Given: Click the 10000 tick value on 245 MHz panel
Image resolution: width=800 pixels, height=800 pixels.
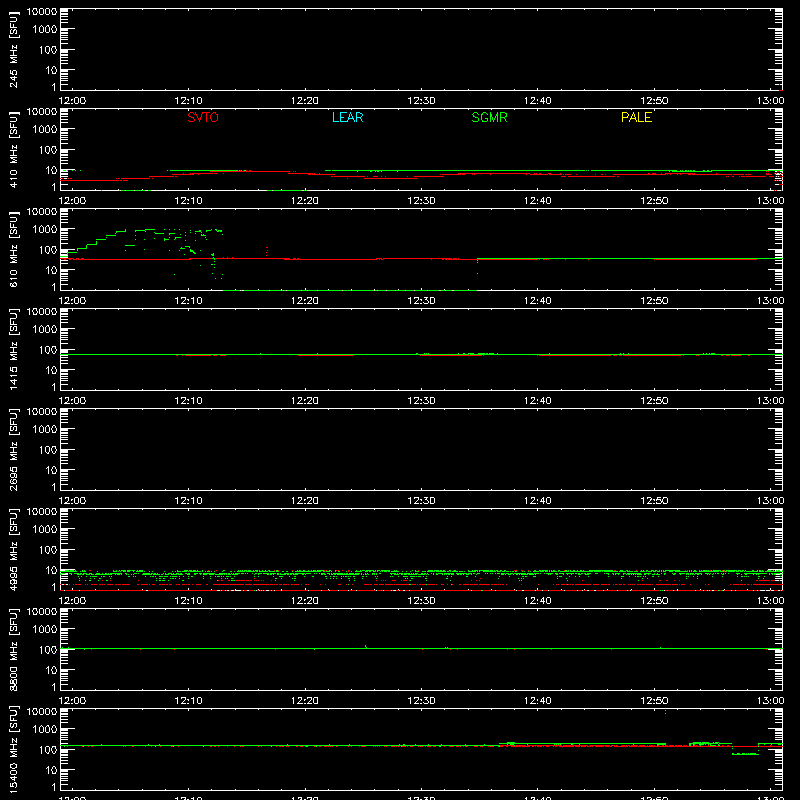Looking at the screenshot, I should [x=42, y=12].
